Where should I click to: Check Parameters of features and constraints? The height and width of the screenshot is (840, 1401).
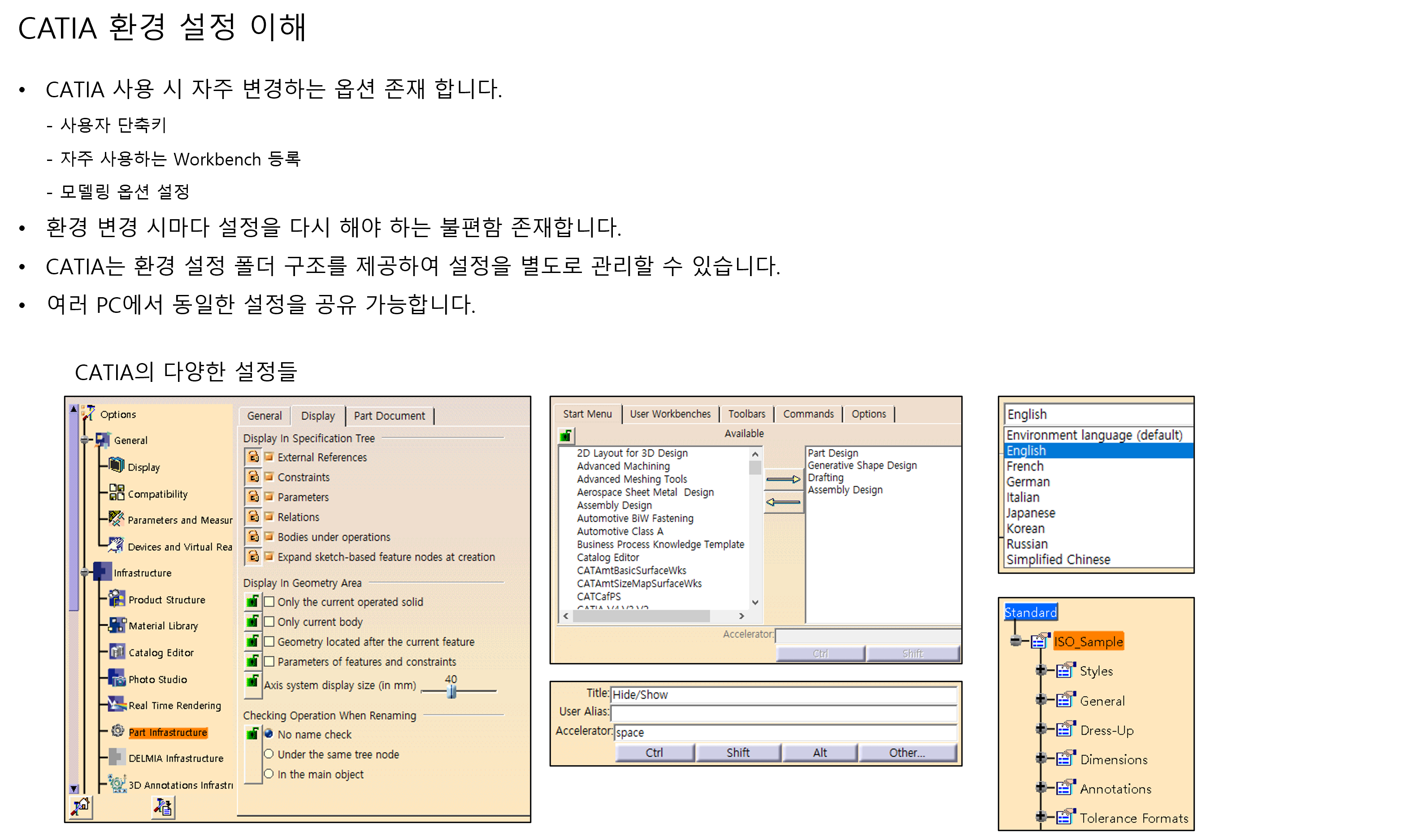[x=269, y=661]
